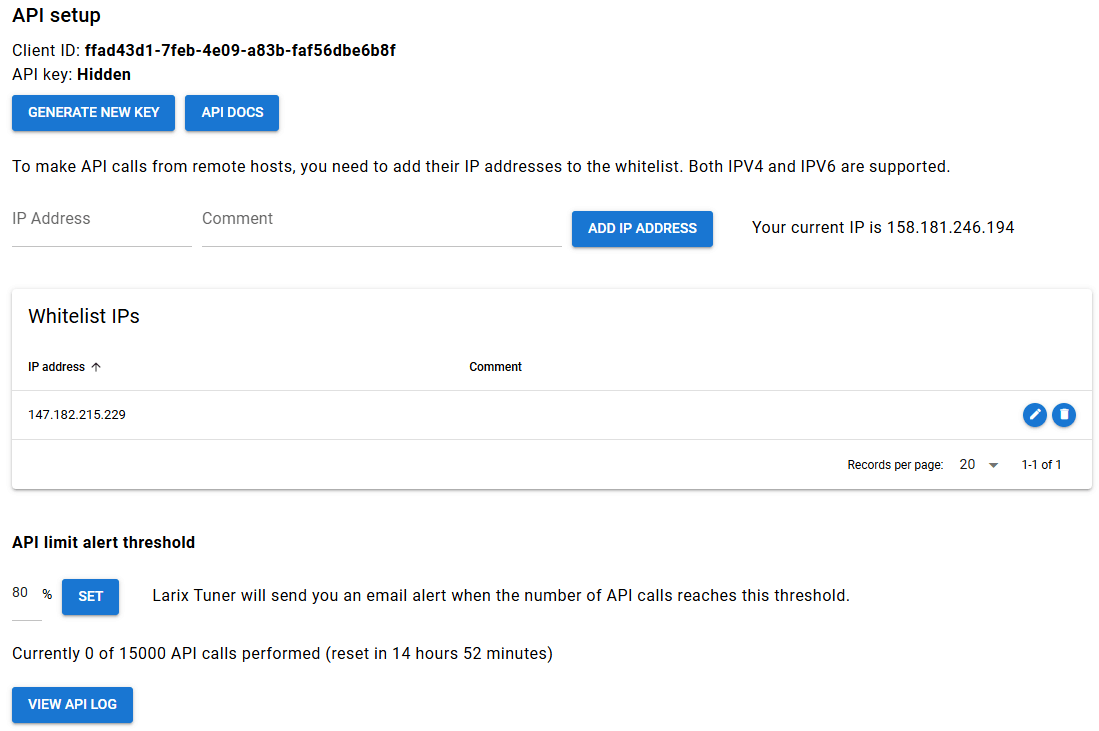Open the records per page dropdown

[978, 464]
